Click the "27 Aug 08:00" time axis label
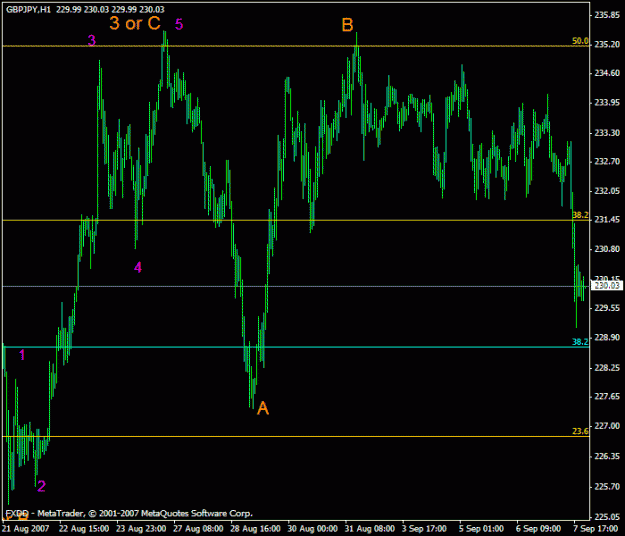625x536 pixels. point(198,529)
